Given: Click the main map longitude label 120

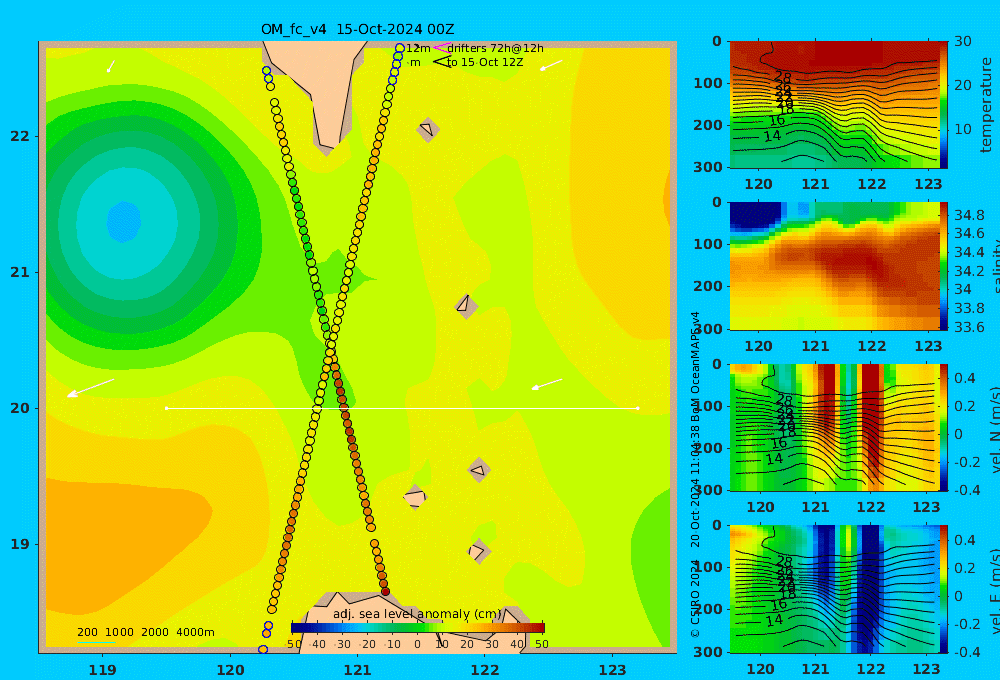Looking at the screenshot, I should coord(230,670).
